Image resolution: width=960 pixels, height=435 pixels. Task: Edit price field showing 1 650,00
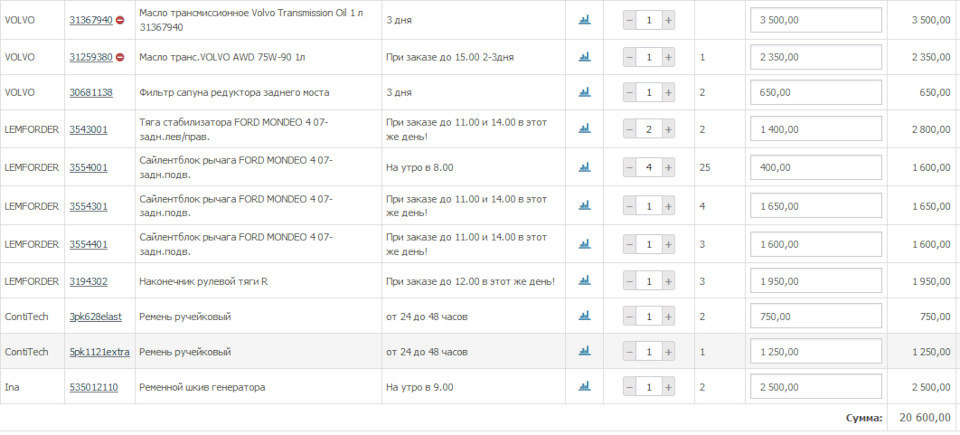(816, 206)
